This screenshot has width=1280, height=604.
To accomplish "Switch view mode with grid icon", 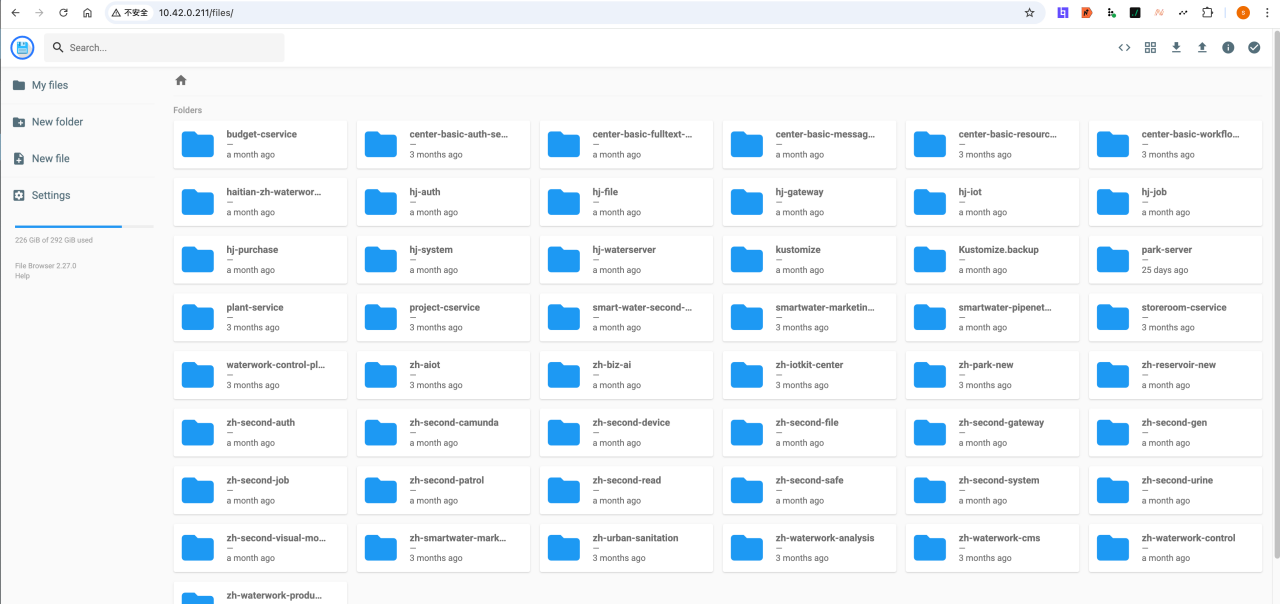I will point(1150,48).
